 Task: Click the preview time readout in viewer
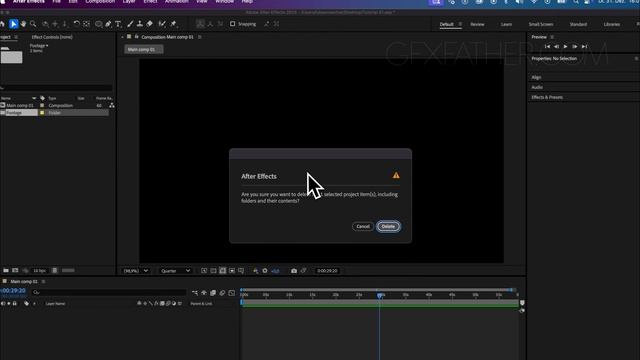click(x=327, y=271)
